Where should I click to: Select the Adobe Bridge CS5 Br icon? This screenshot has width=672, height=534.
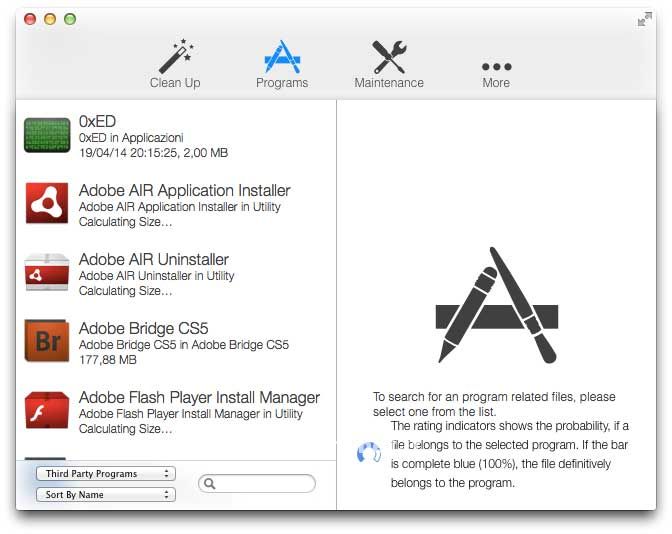point(47,341)
